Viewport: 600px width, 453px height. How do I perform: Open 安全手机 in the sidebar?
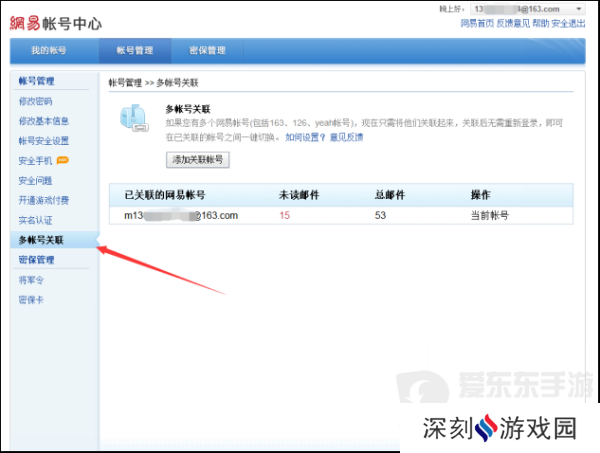[x=35, y=161]
